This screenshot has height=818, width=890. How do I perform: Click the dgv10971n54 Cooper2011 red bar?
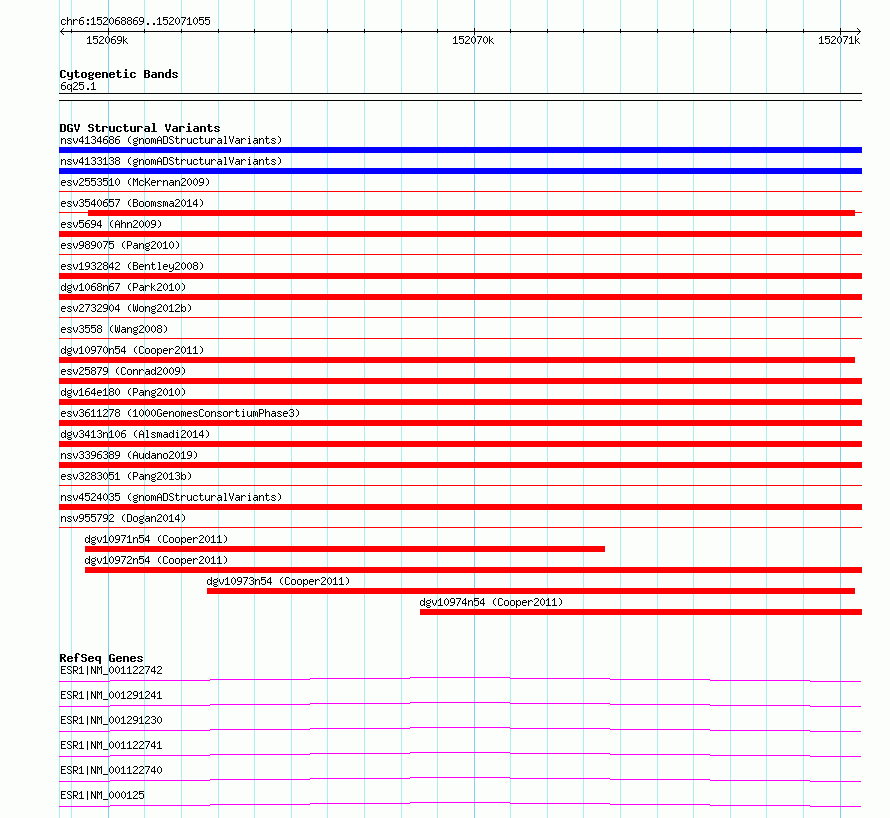345,549
